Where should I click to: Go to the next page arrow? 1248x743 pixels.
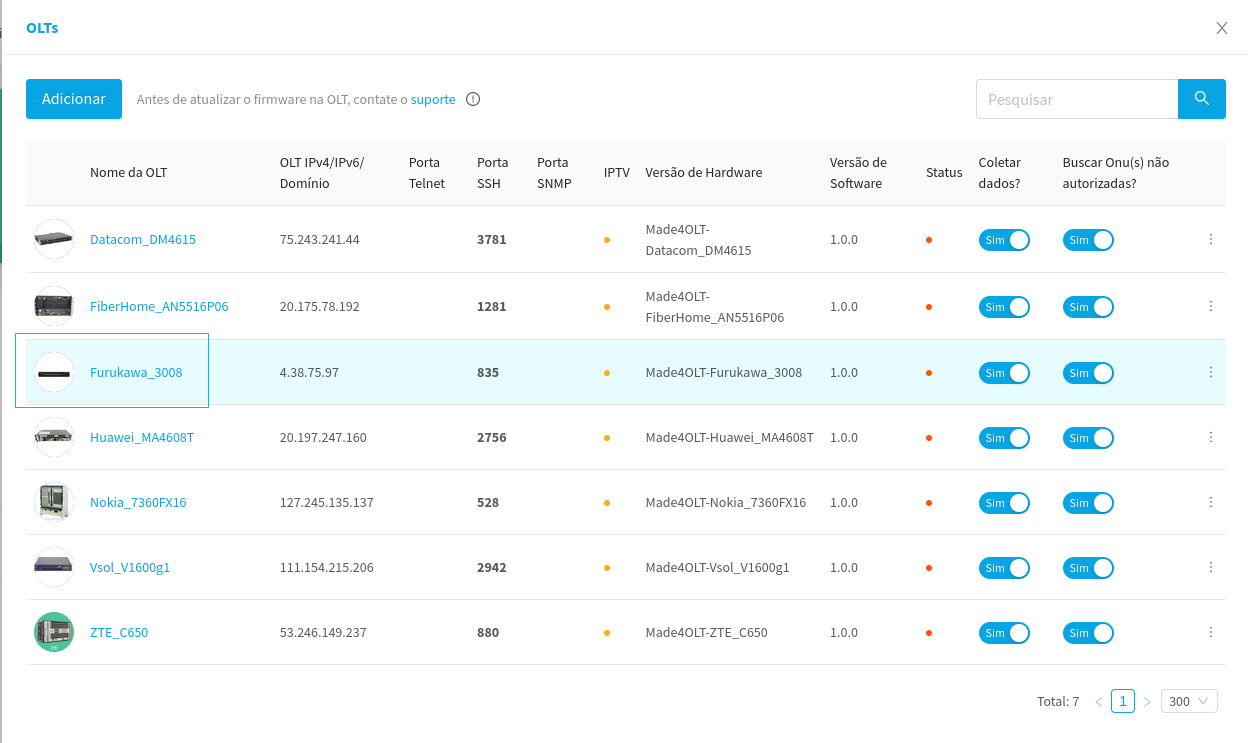1147,702
